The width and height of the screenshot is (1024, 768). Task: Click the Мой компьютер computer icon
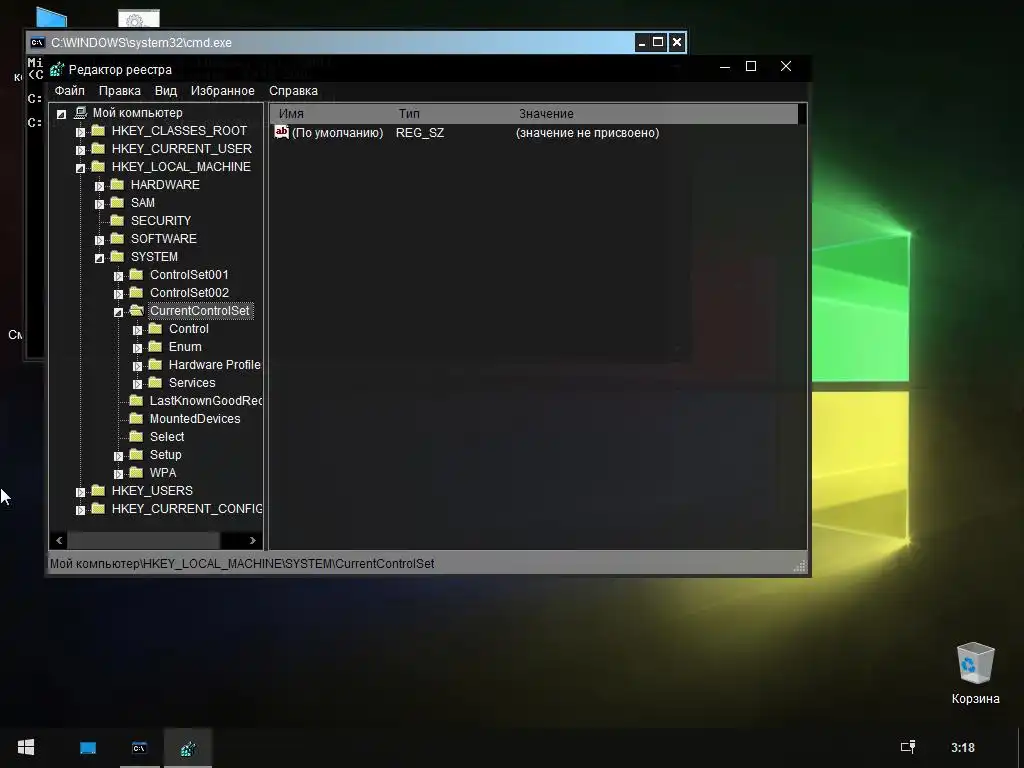pos(80,112)
